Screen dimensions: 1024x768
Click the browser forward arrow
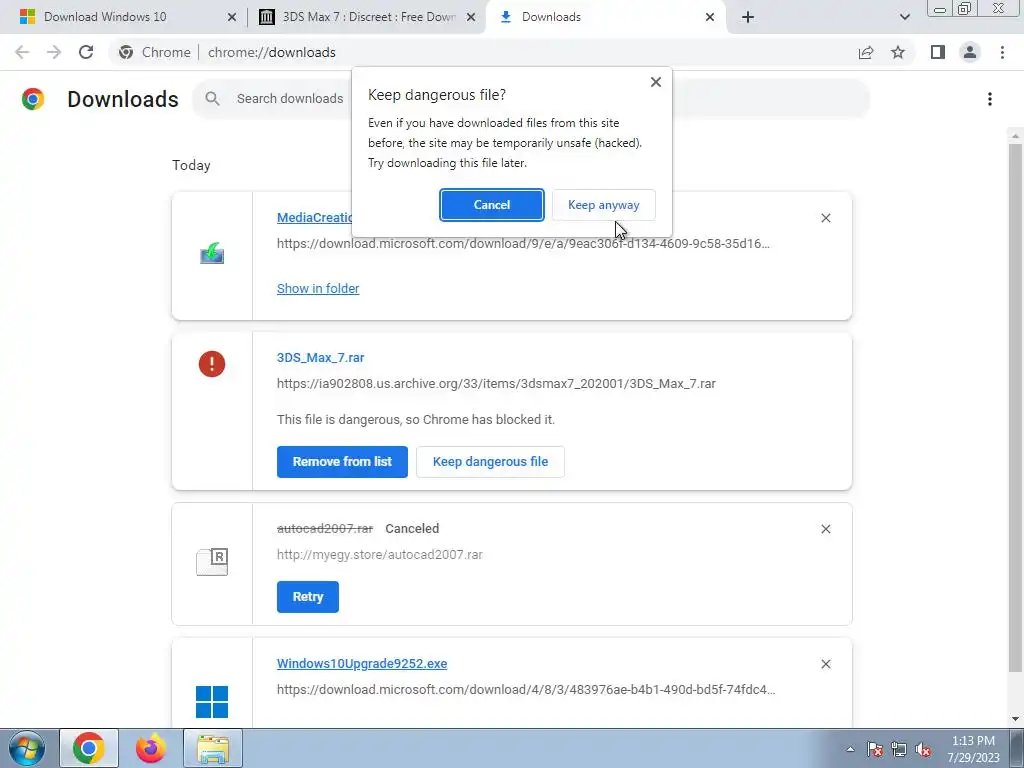point(54,52)
